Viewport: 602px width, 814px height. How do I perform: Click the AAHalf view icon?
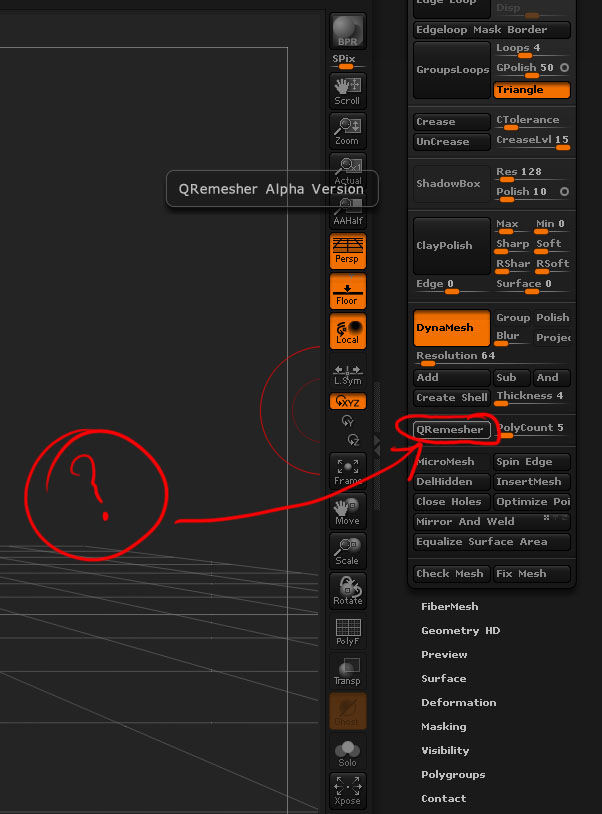point(348,214)
